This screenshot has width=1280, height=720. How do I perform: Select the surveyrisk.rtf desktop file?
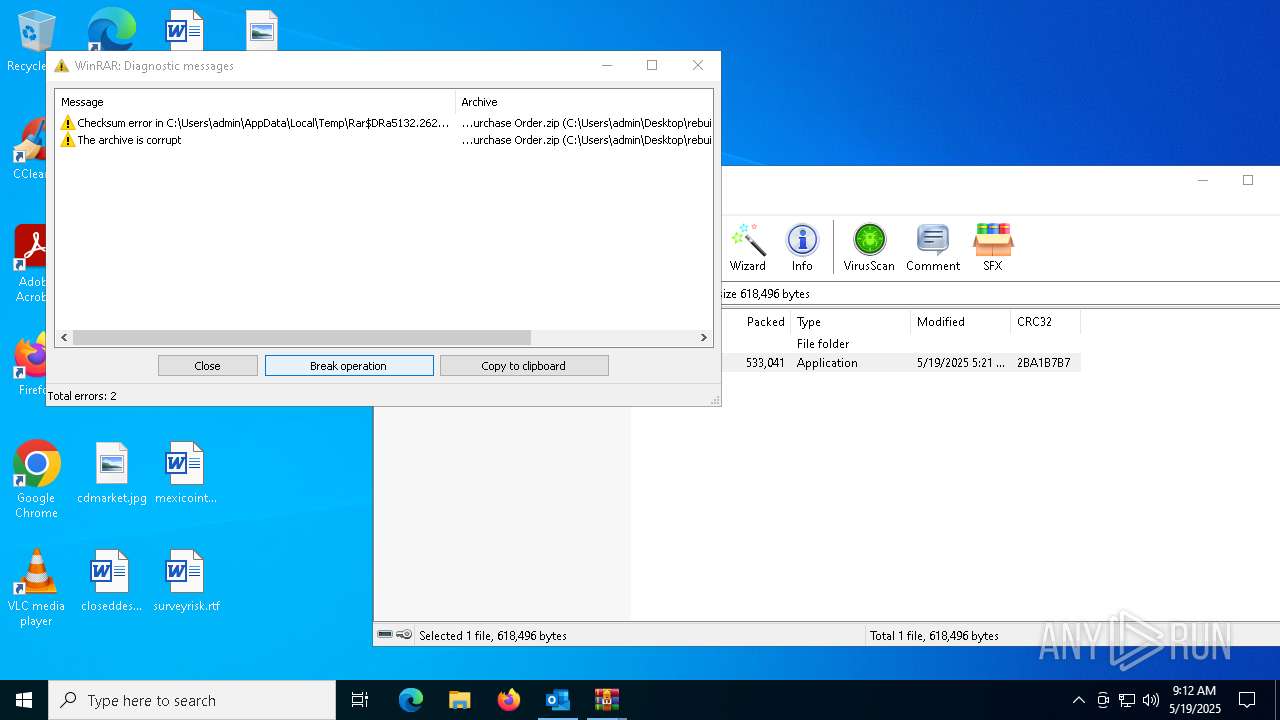(186, 580)
